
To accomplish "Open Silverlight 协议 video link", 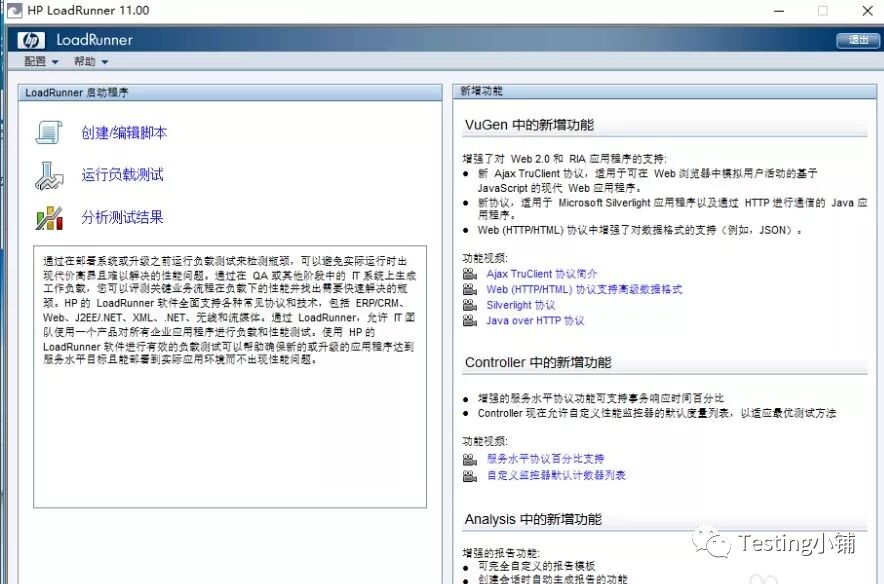I will coord(521,305).
